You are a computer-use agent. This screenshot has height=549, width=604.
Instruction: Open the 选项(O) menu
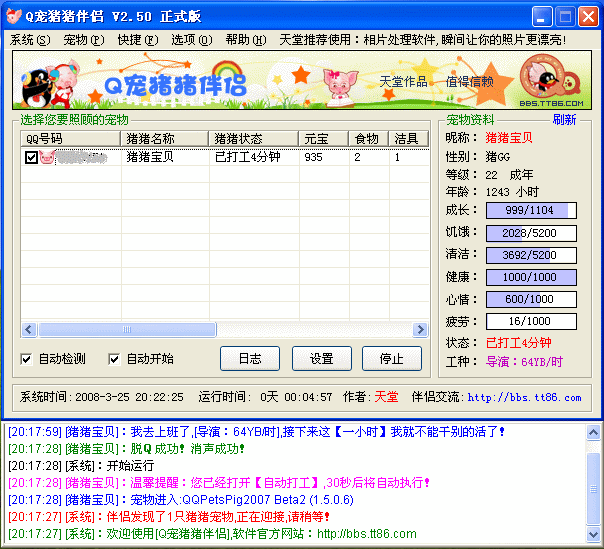coord(191,40)
